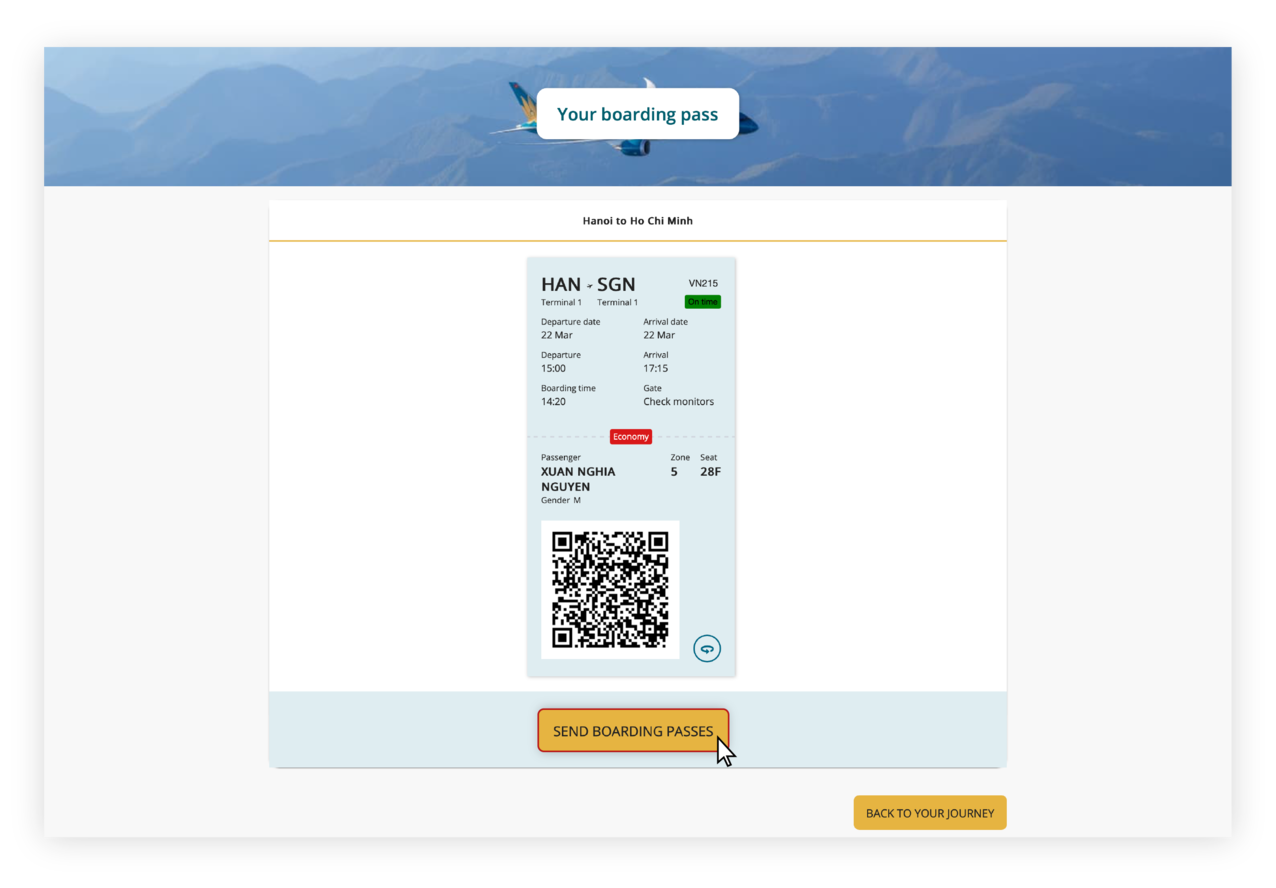The image size is (1276, 888).
Task: Click the flight number VN215 label
Action: 703,283
